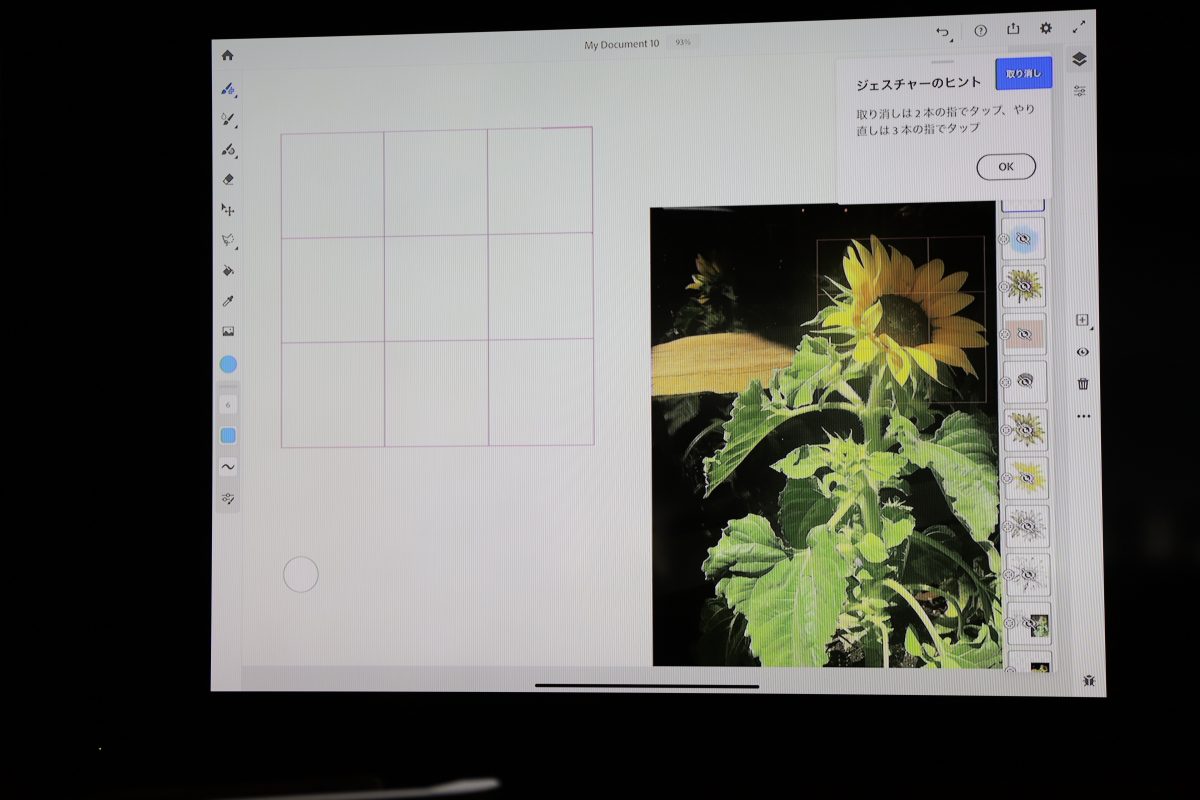Screen dimensions: 1200x800
Task: Expand the undo arrow options
Action: 943,32
